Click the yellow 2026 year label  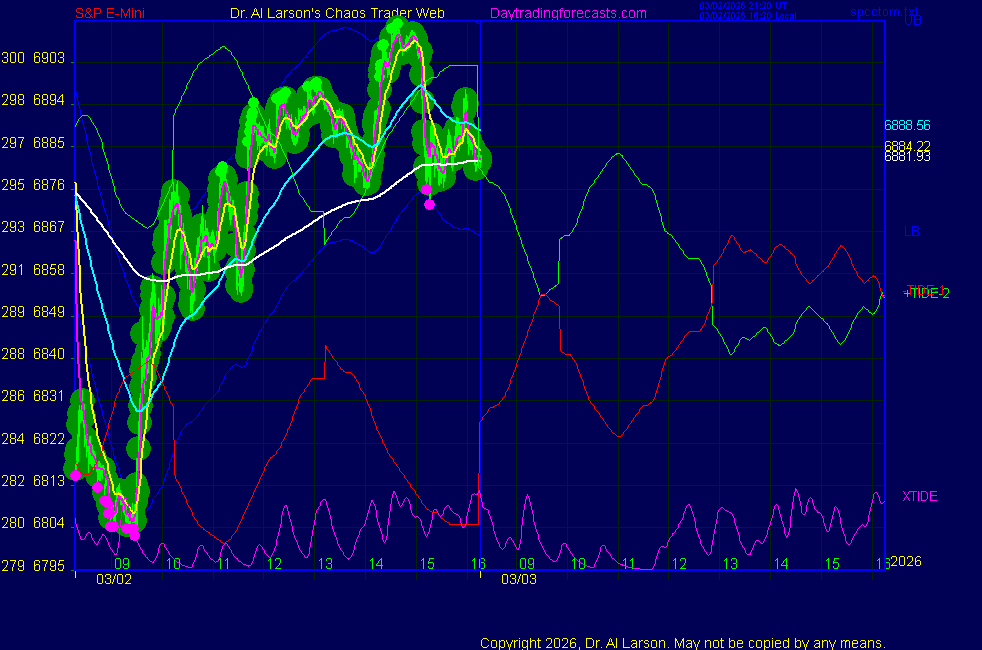click(905, 562)
